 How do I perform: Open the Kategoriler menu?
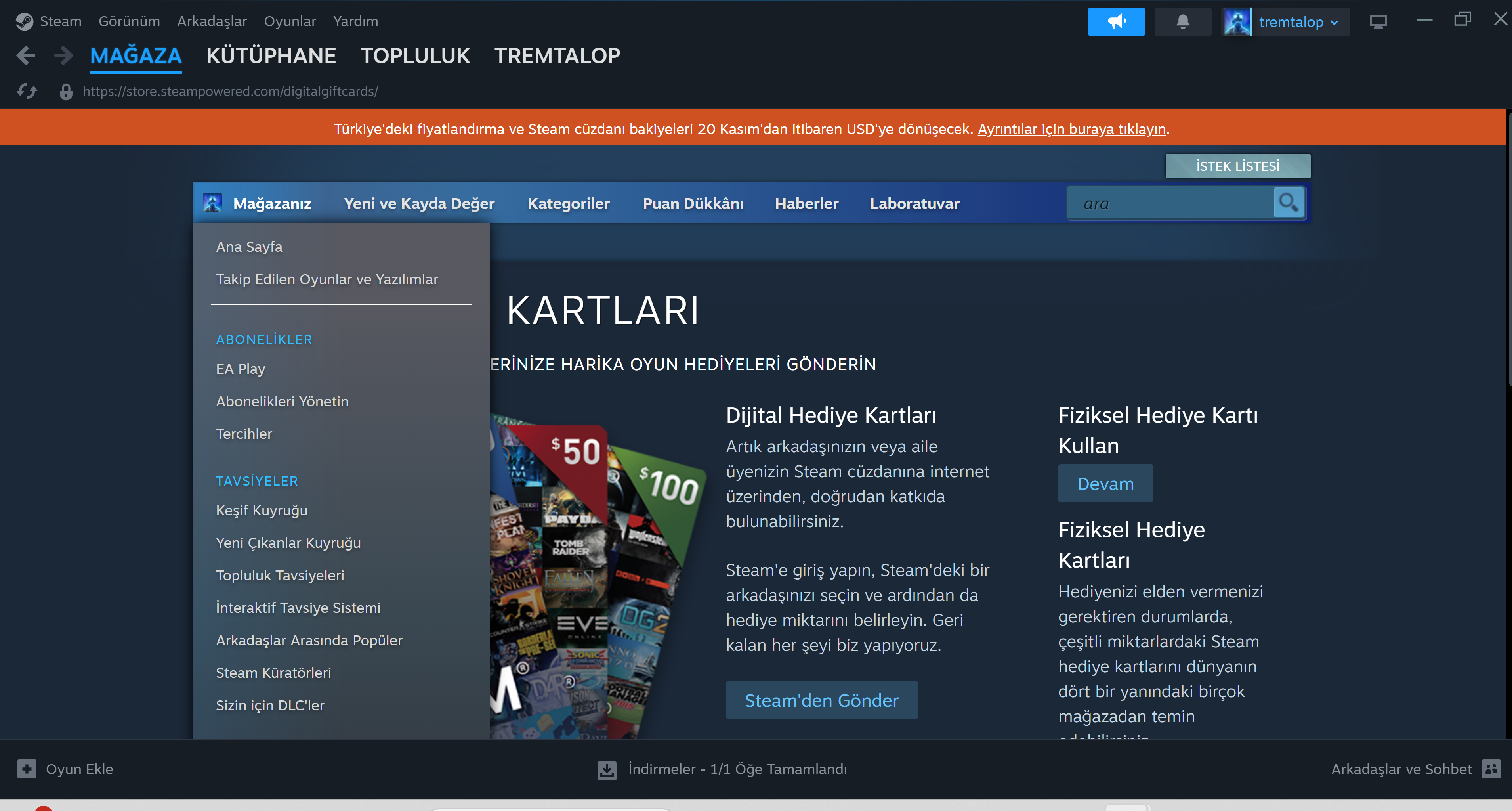568,204
